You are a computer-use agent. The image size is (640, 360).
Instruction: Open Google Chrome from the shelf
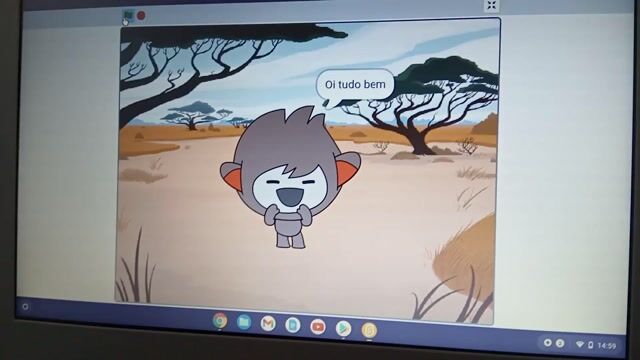tap(220, 321)
